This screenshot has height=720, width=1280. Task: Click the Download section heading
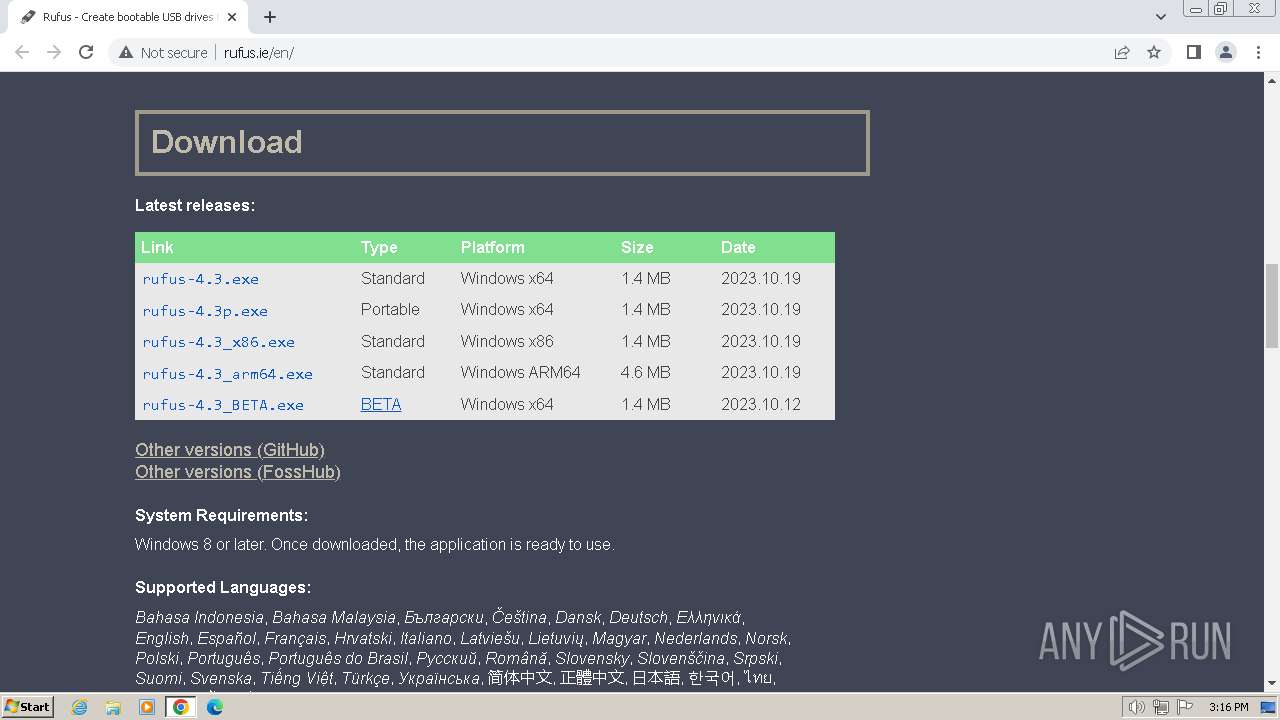(502, 143)
